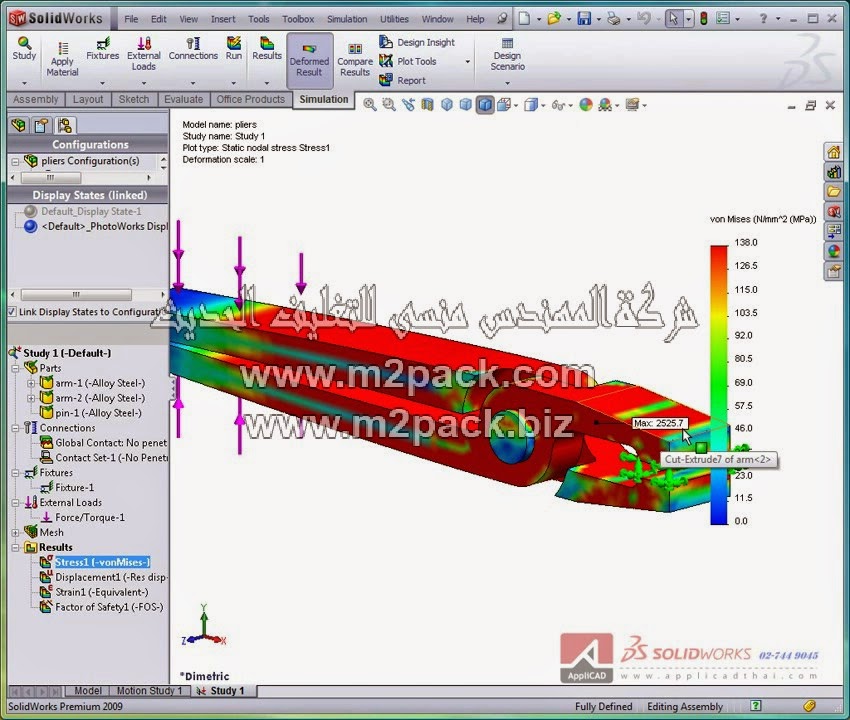Open the Simulation menu
The height and width of the screenshot is (720, 850).
coord(347,19)
